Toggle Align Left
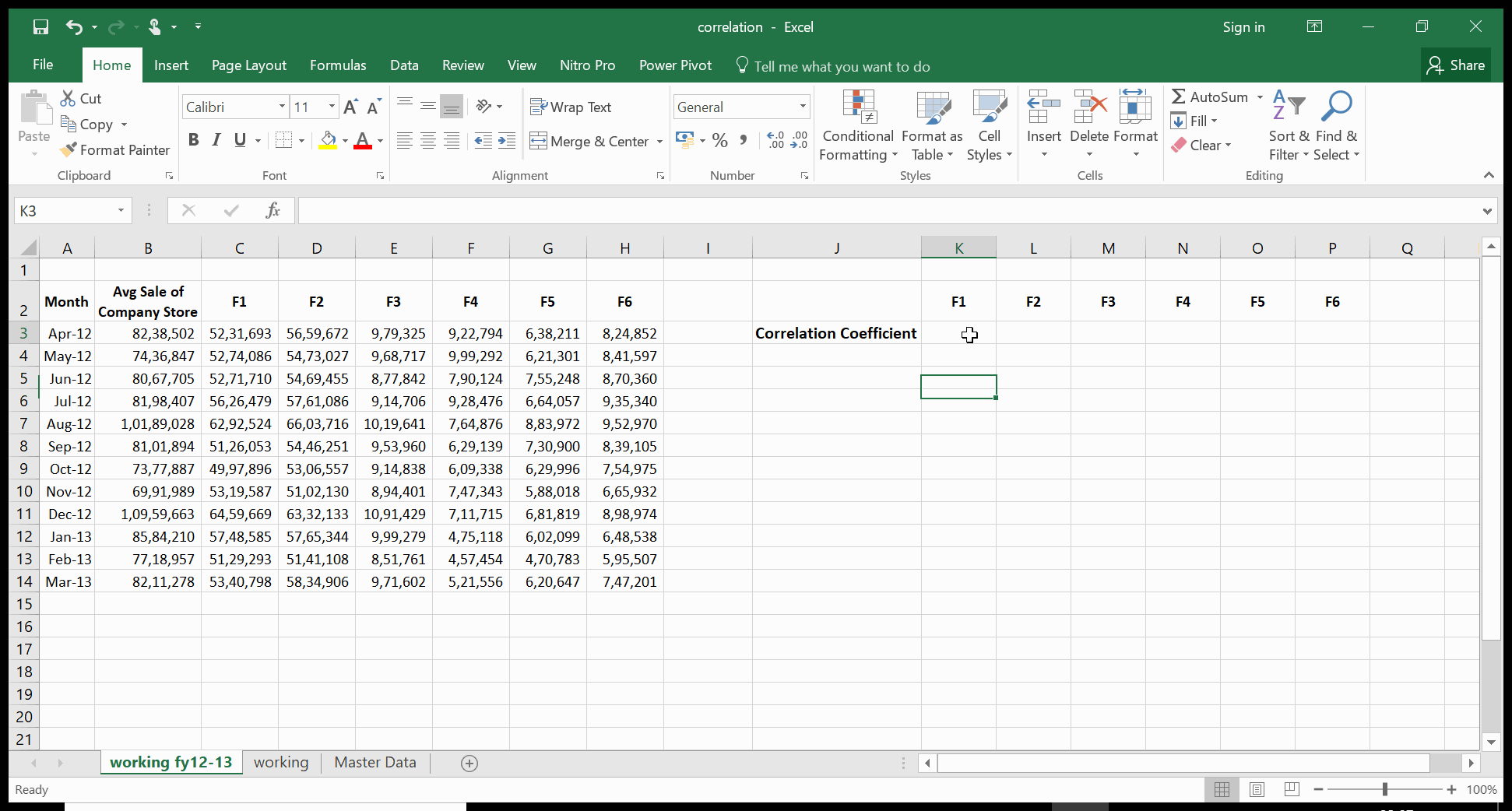 point(405,141)
